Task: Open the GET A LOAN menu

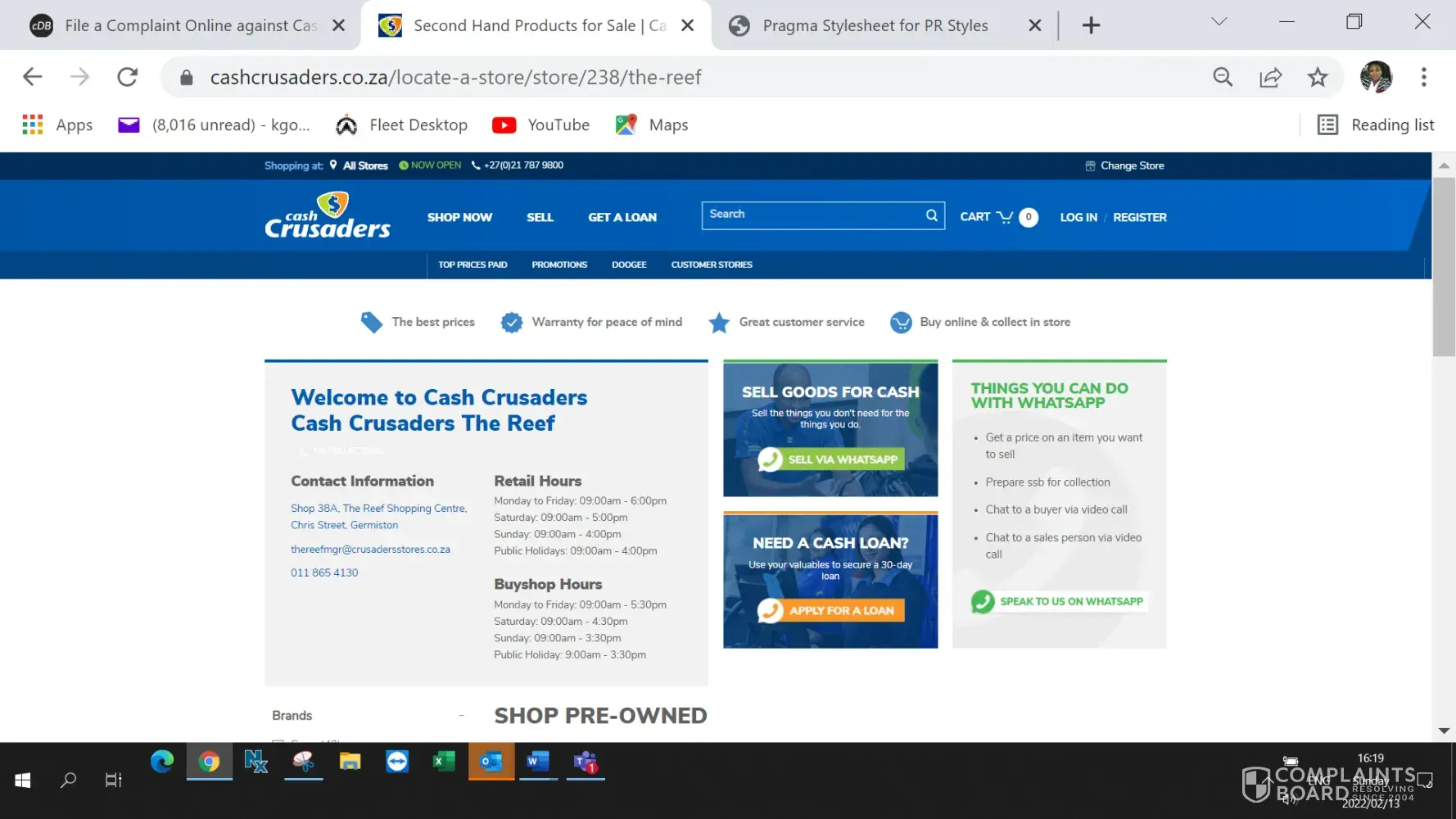Action: tap(622, 217)
